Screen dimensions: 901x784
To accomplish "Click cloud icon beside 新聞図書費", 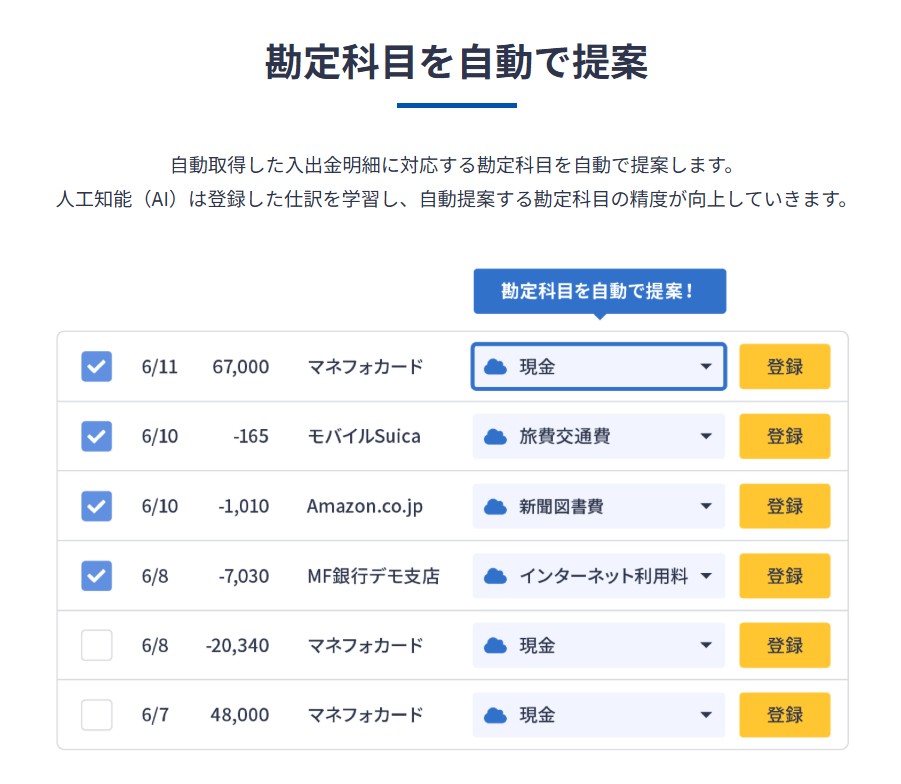I will (495, 507).
